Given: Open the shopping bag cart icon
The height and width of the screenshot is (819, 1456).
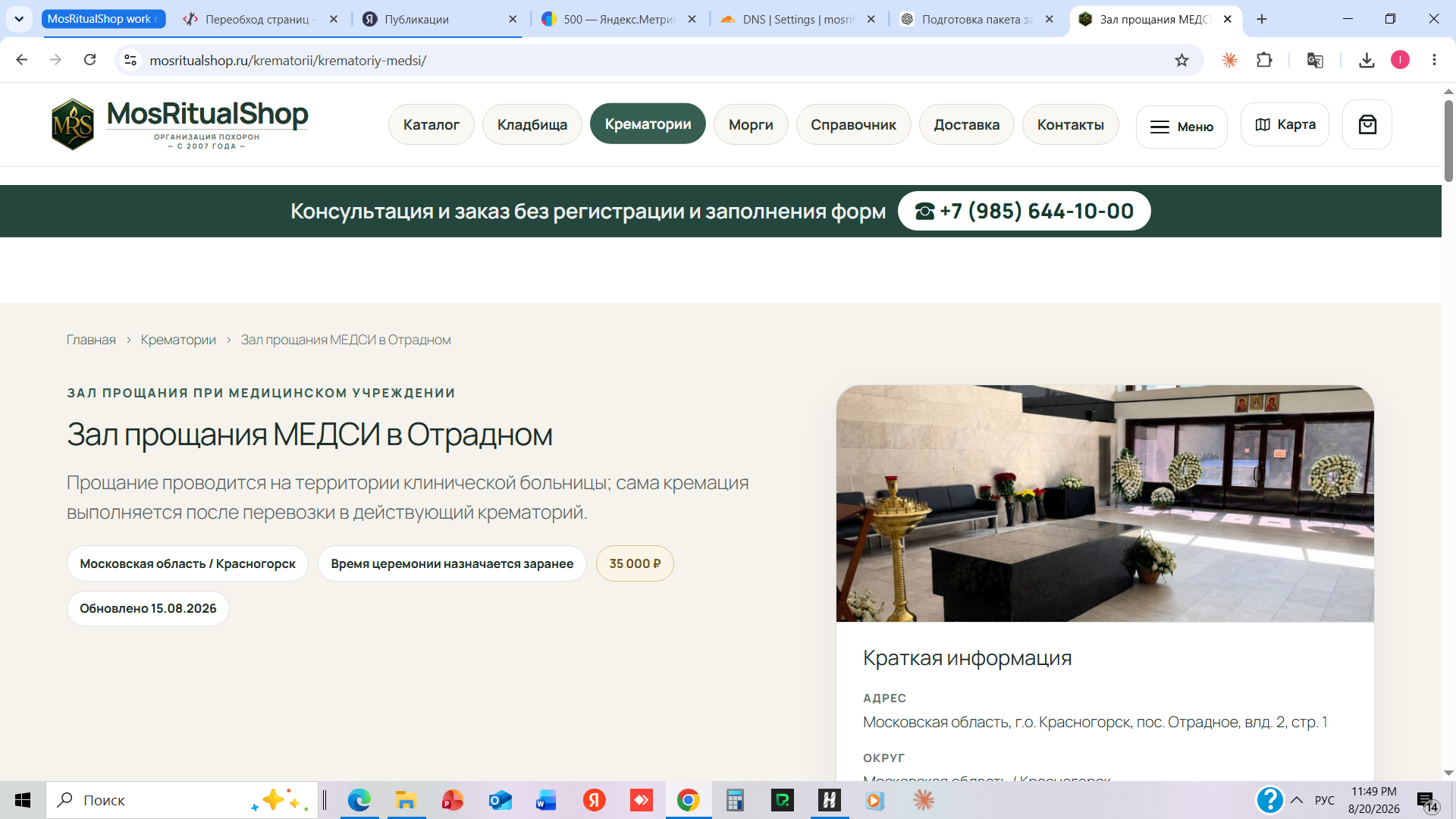Looking at the screenshot, I should click(1367, 124).
